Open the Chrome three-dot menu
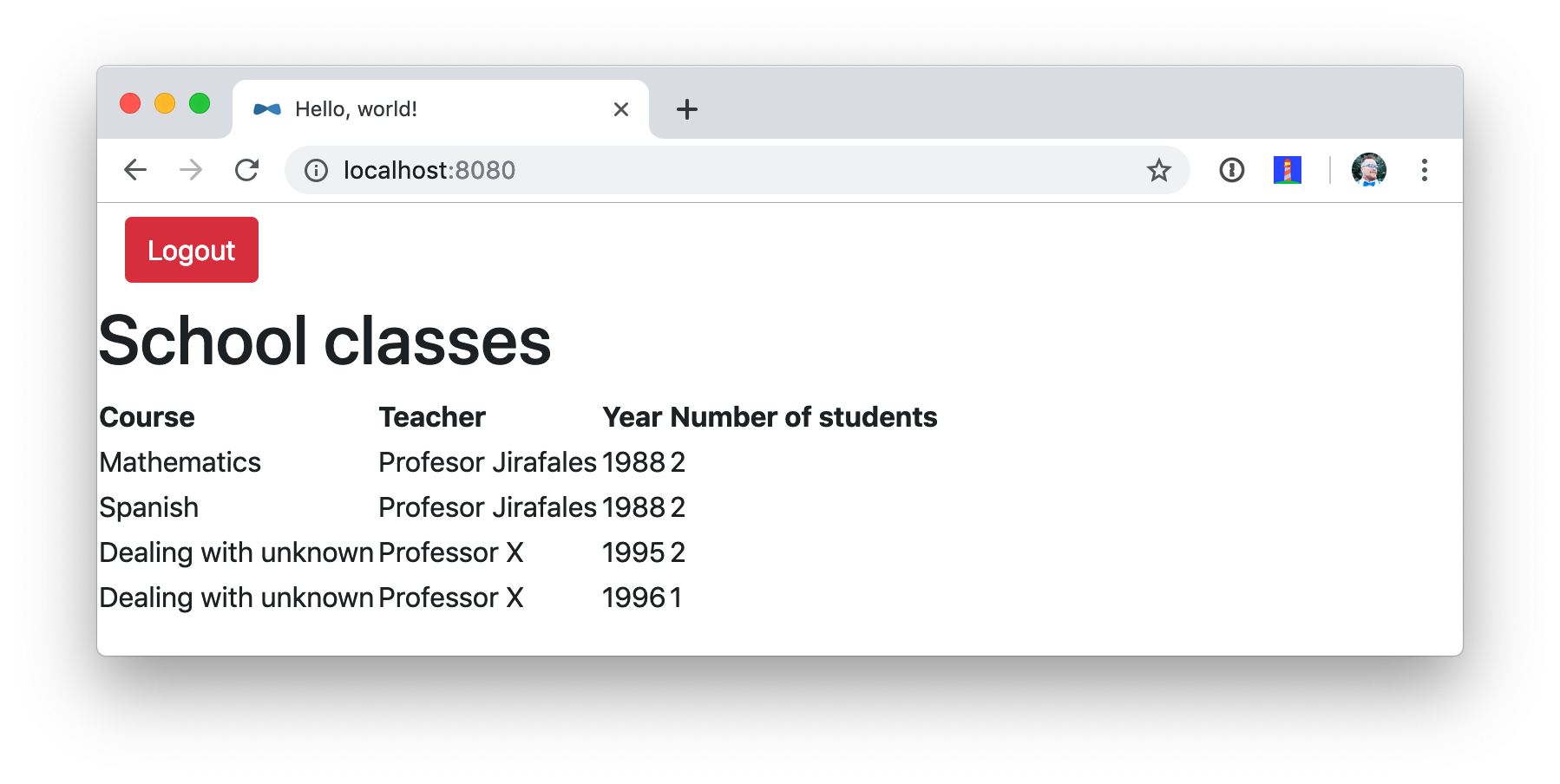 [x=1424, y=170]
